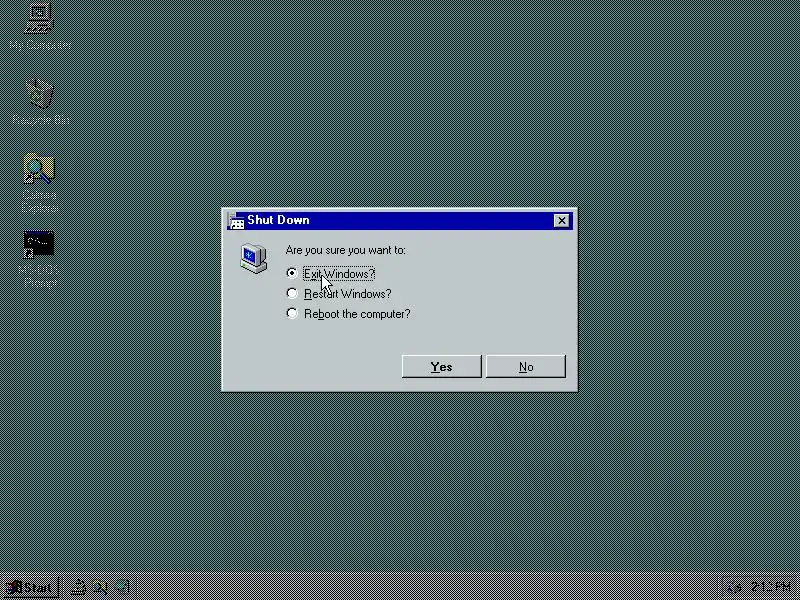The height and width of the screenshot is (600, 800).
Task: Click the green monitor icon in taskbar
Action: pos(122,587)
